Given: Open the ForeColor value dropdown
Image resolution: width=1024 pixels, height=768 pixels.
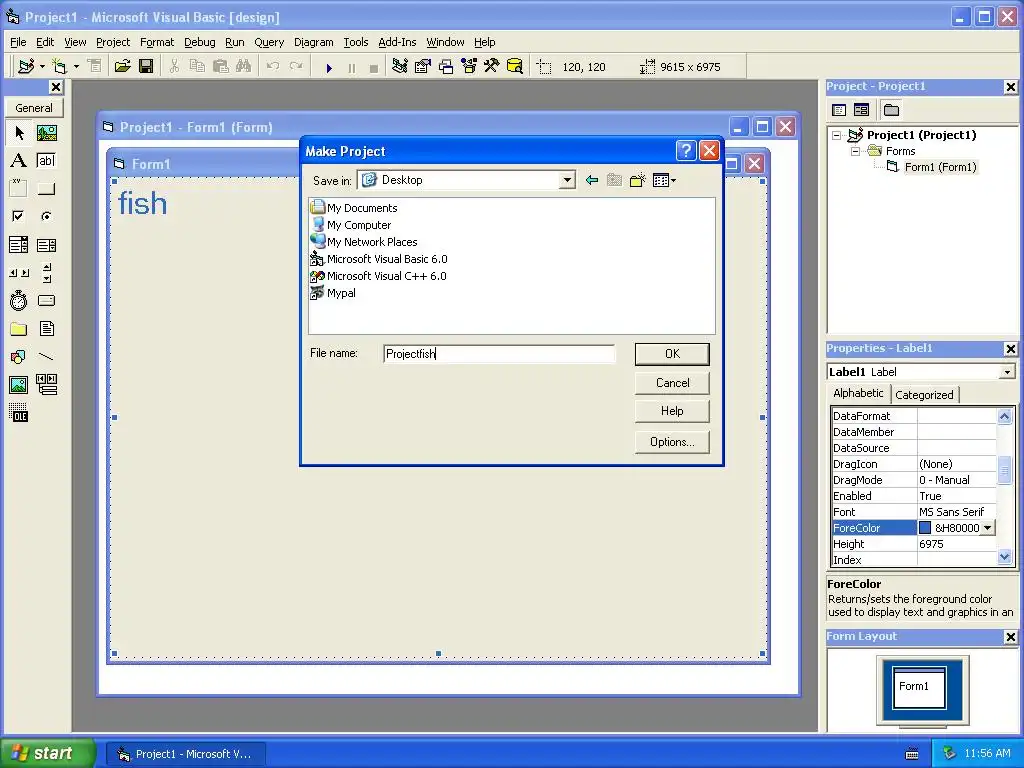Looking at the screenshot, I should click(987, 528).
